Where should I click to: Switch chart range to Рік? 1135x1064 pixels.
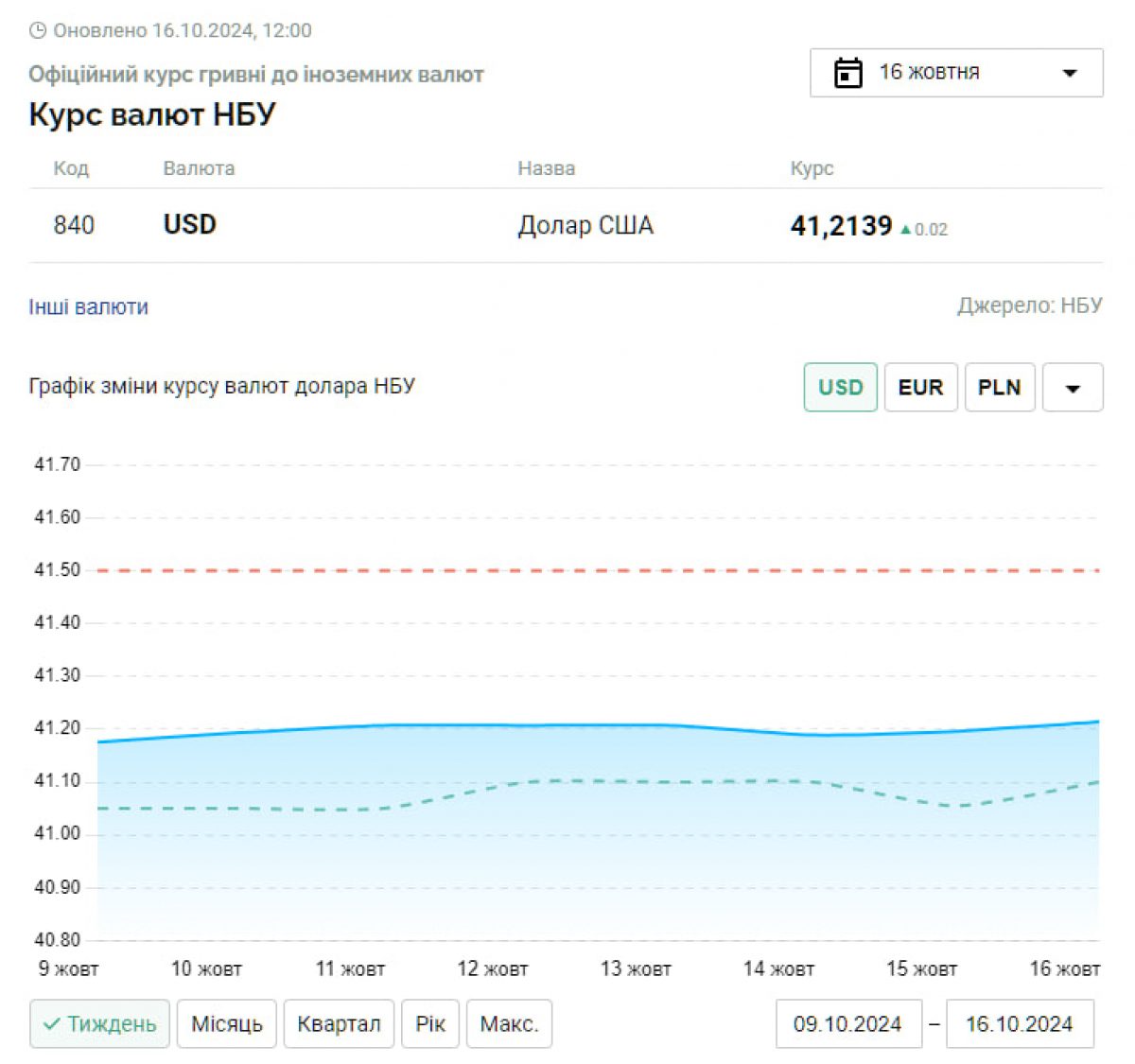click(x=429, y=1023)
